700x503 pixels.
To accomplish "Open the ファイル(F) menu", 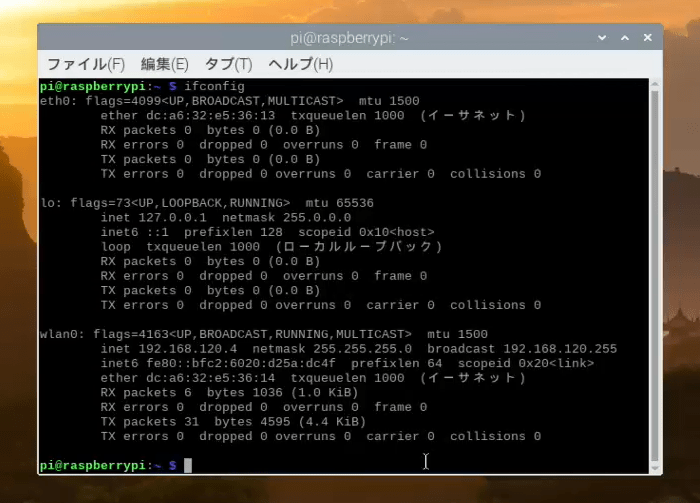I will 86,64.
